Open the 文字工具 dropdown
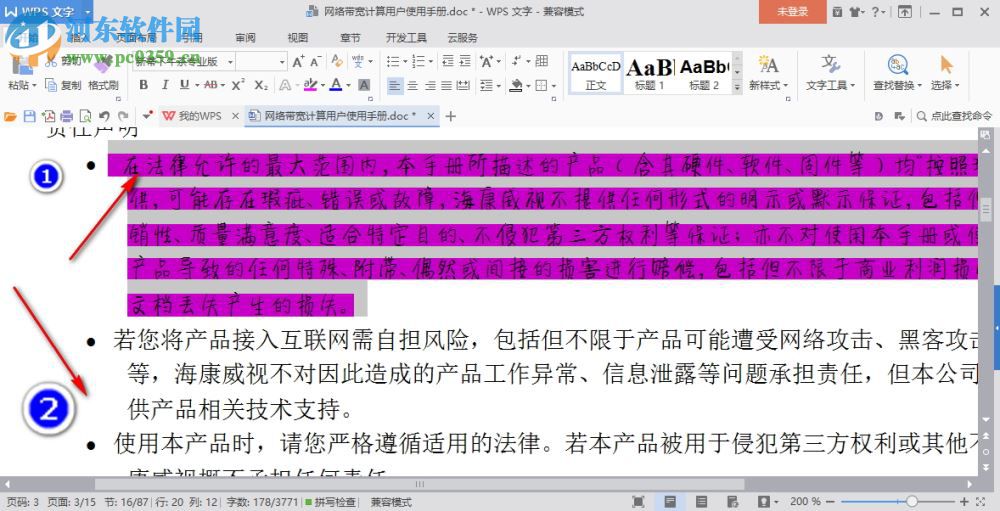 [830, 85]
